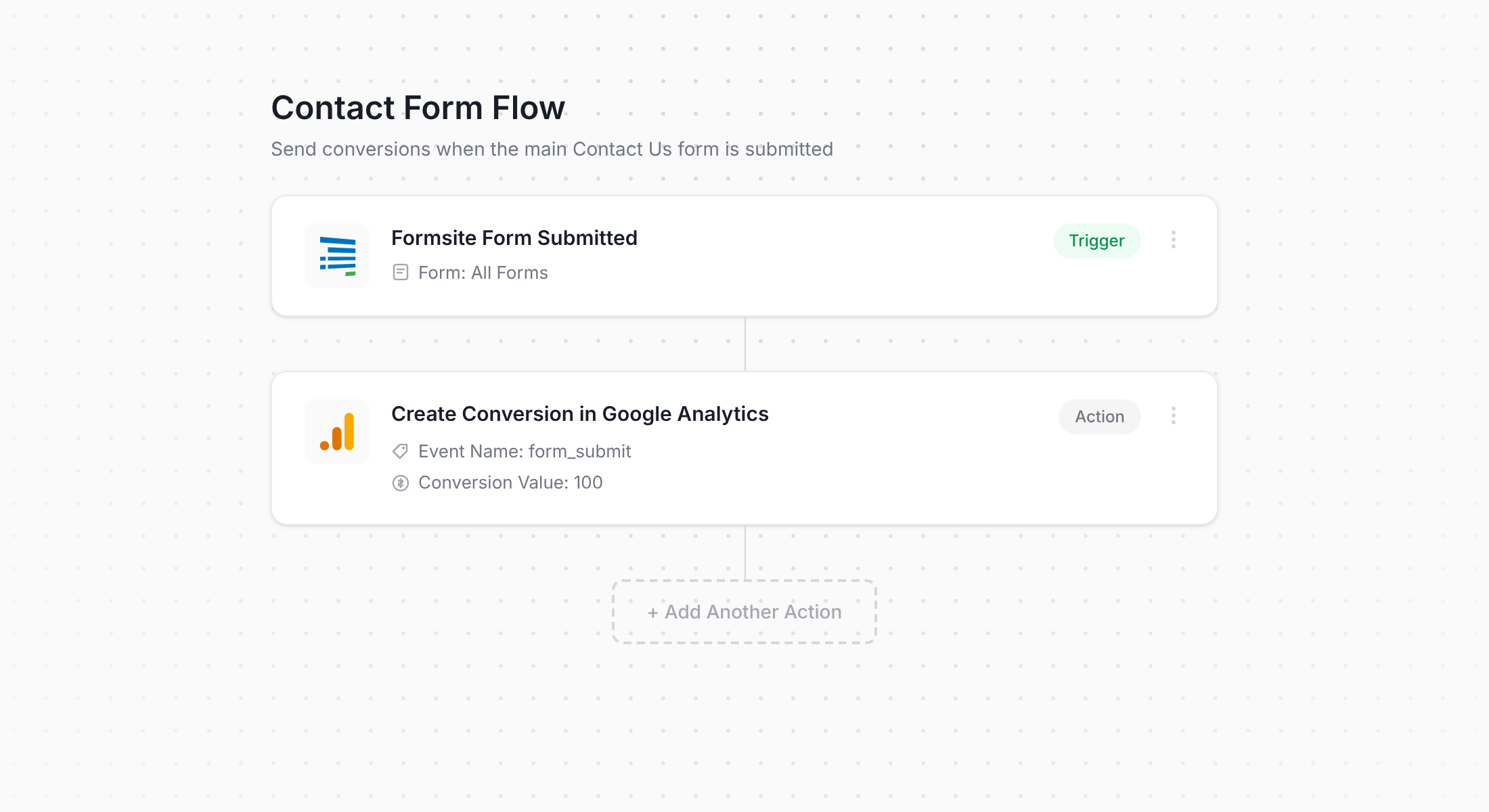The height and width of the screenshot is (812, 1489).
Task: Open the kebab menu for the Google Analytics action
Action: point(1174,416)
